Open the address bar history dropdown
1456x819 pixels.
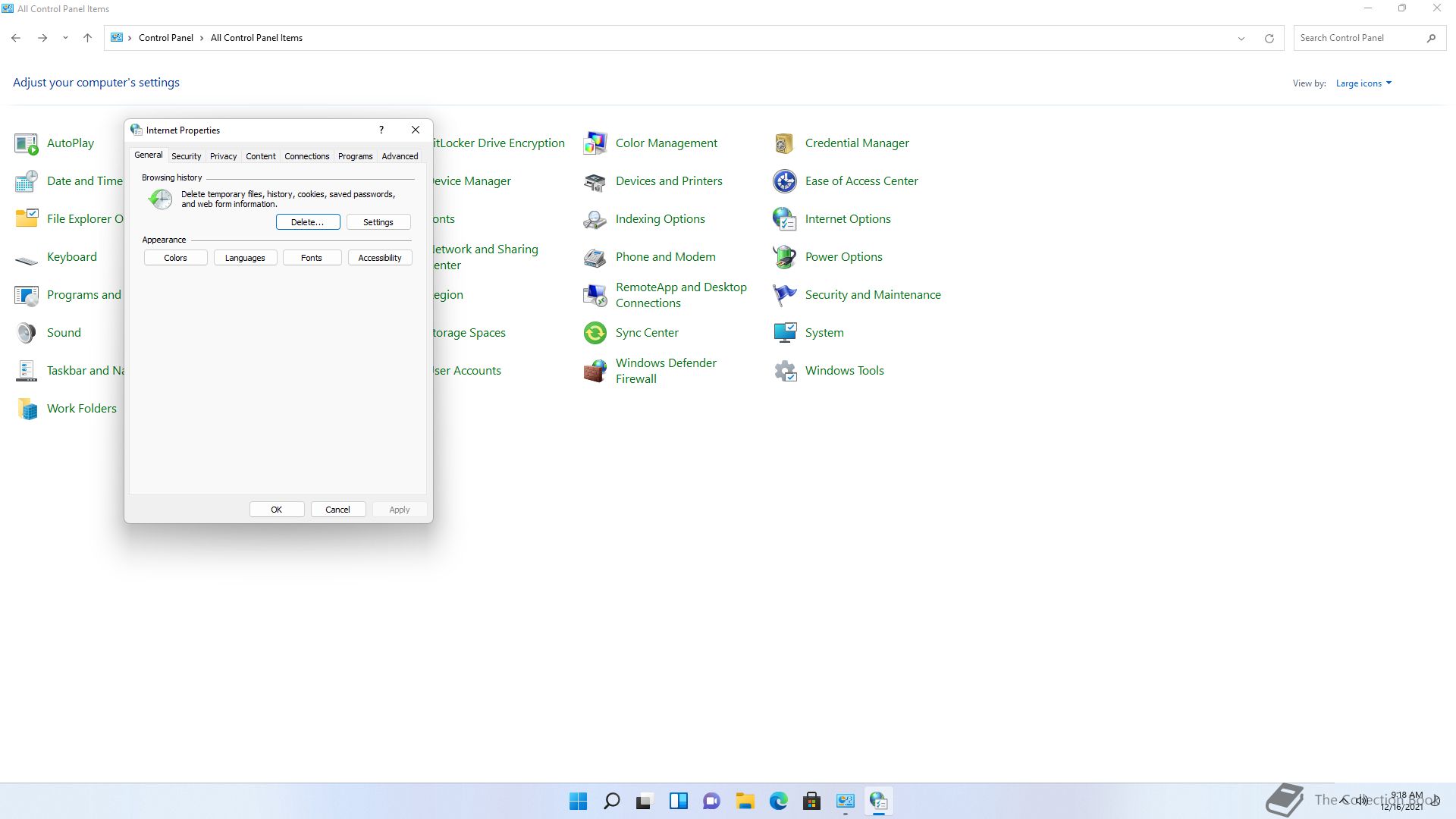click(1241, 38)
